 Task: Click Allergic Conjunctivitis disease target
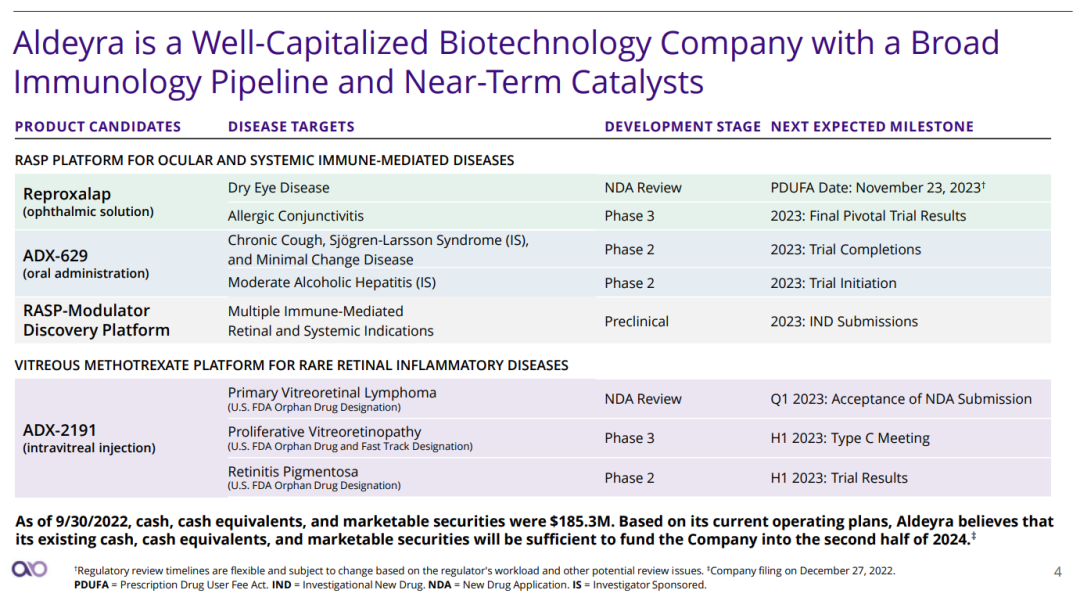[295, 216]
